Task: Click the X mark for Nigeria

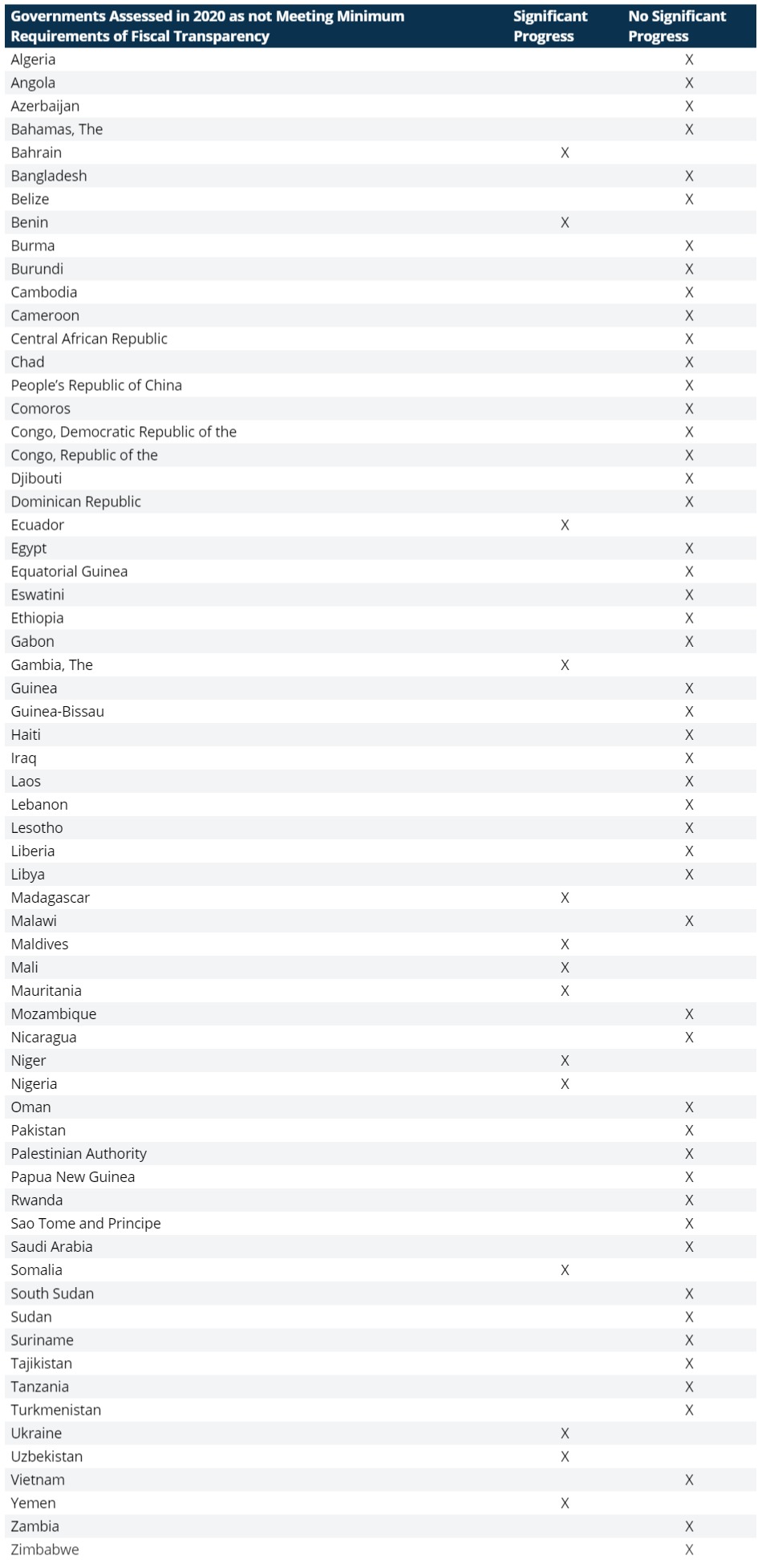Action: tap(565, 1083)
